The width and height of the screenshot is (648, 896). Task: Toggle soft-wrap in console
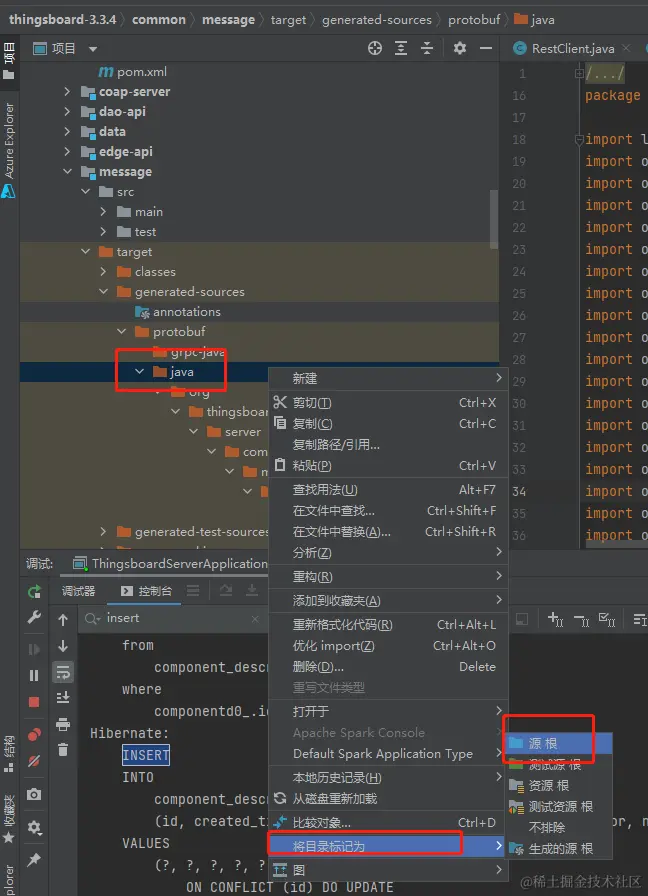pos(63,672)
